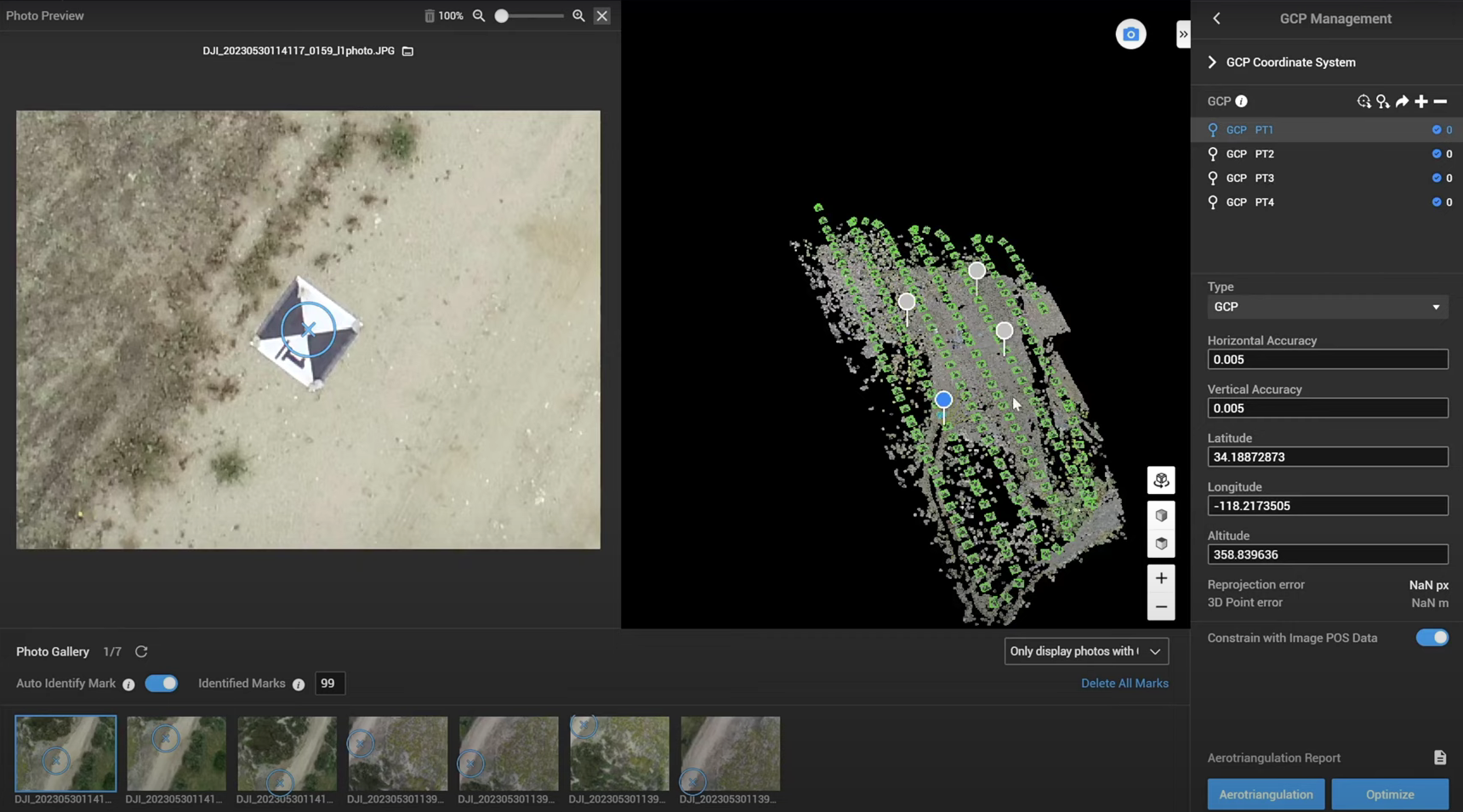Viewport: 1463px width, 812px height.
Task: Click the Identified Marks field showing 99
Action: (x=330, y=684)
